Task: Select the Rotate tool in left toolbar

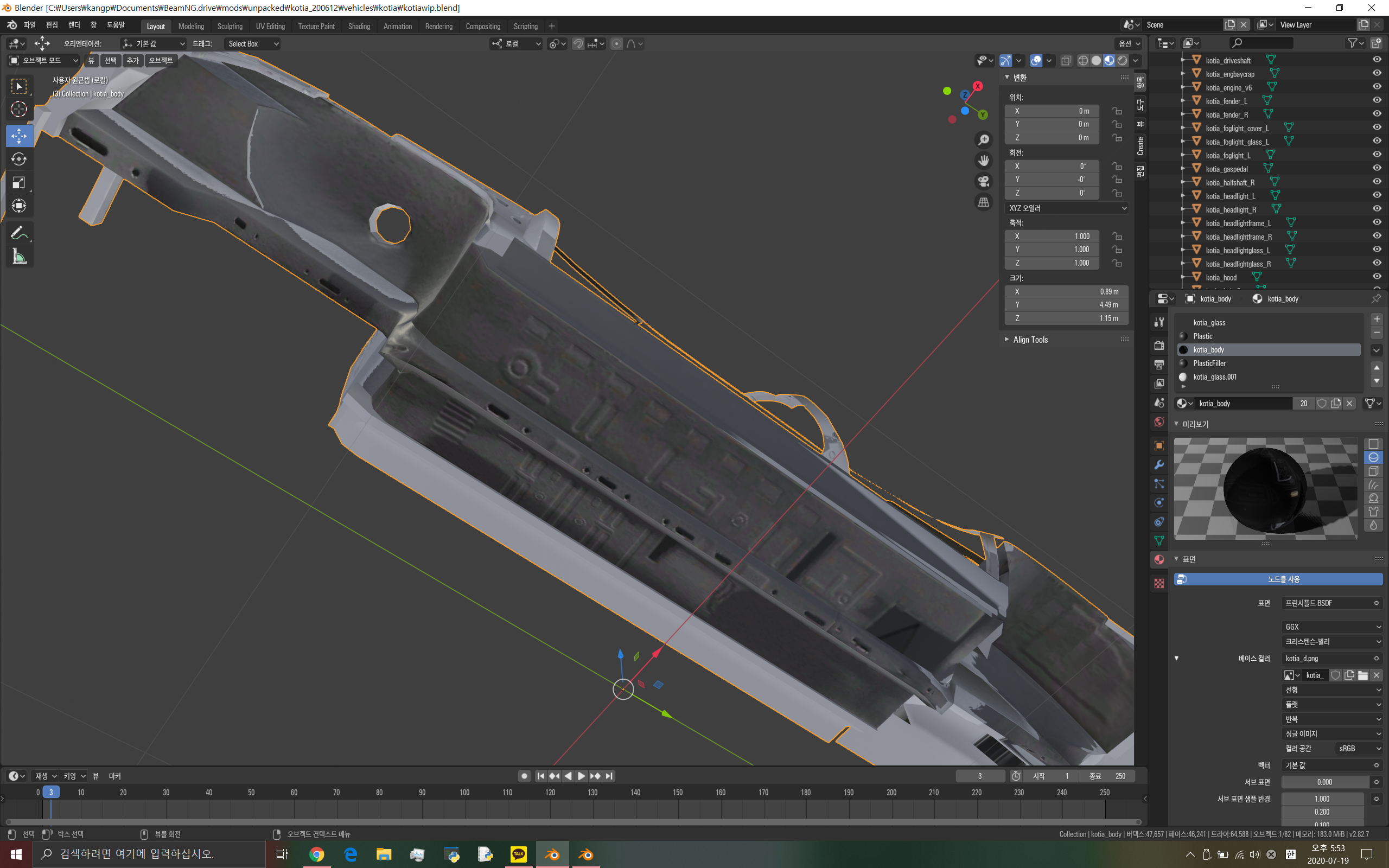Action: [x=19, y=159]
